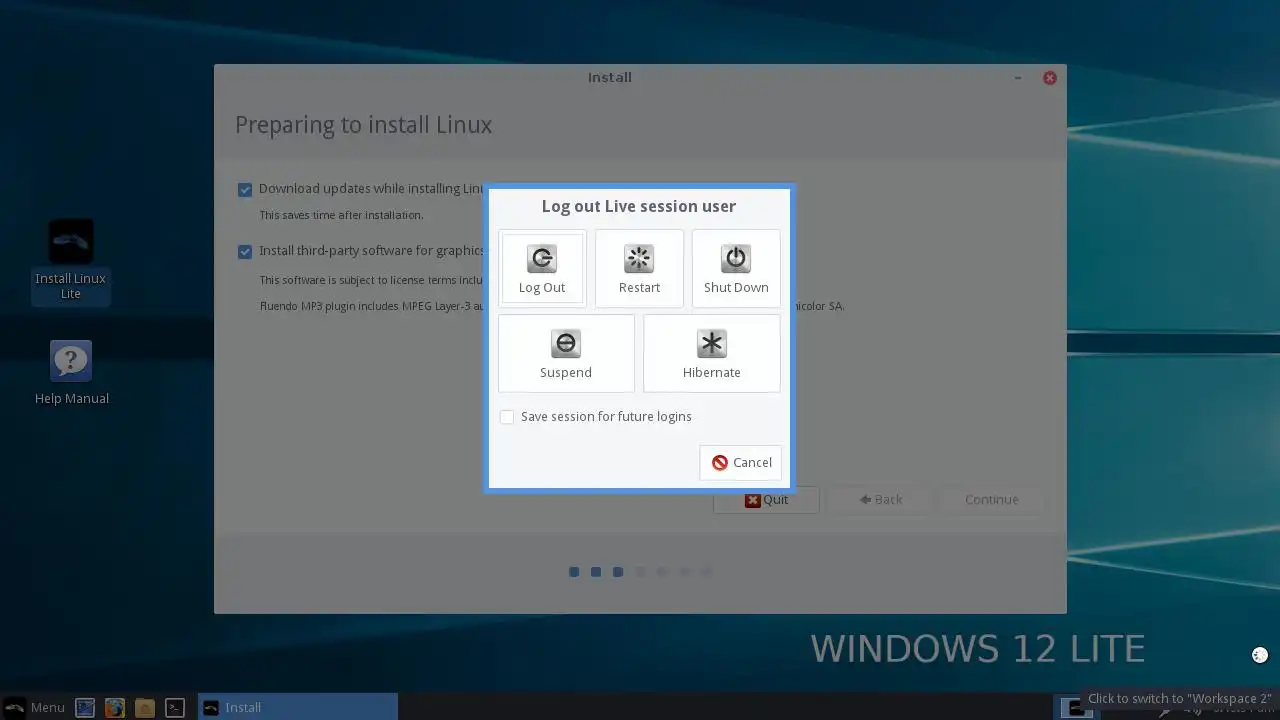Click the Quit button in Install window
Screen dimensions: 1280x720
(766, 500)
